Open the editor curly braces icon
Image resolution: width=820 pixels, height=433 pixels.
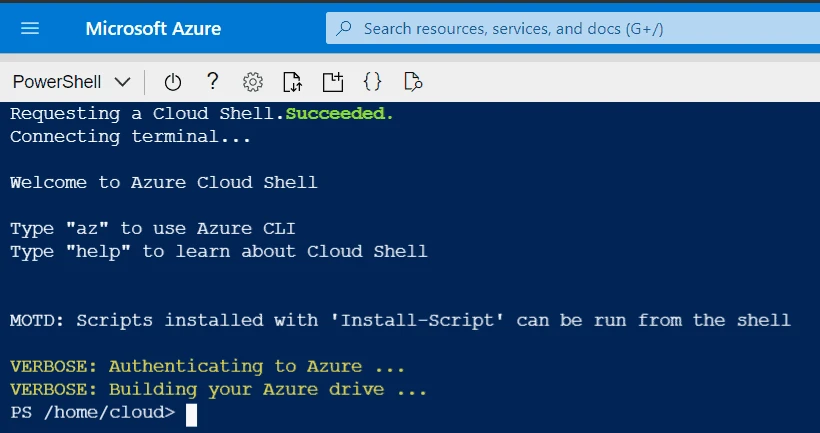(372, 82)
